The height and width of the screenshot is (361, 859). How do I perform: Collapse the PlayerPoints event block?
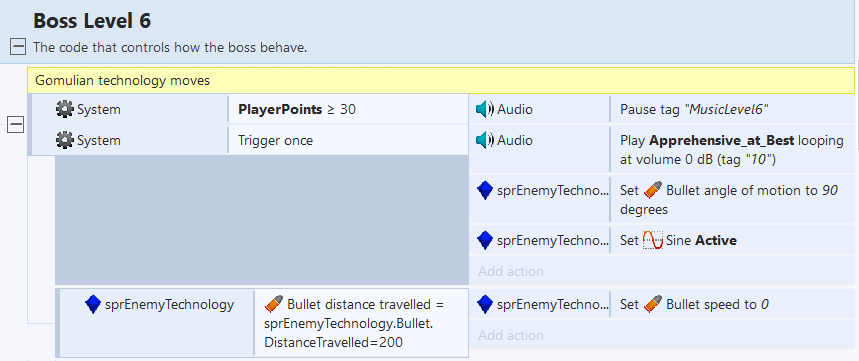15,125
